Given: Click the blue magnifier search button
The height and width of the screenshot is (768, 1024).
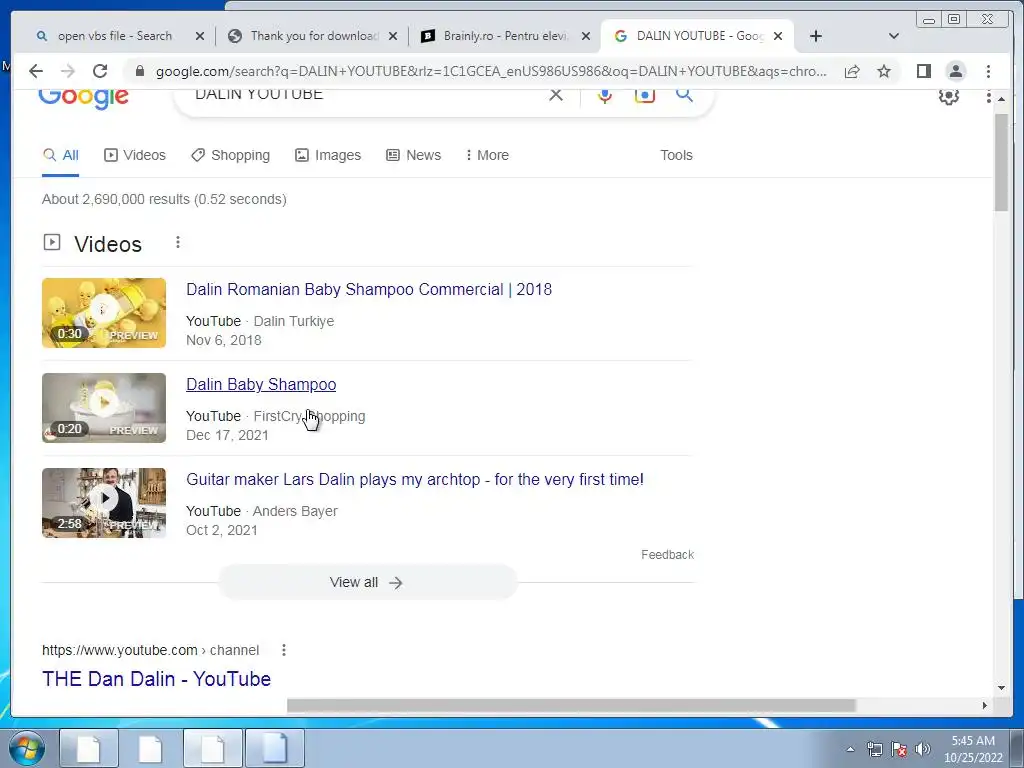Looking at the screenshot, I should pyautogui.click(x=684, y=95).
